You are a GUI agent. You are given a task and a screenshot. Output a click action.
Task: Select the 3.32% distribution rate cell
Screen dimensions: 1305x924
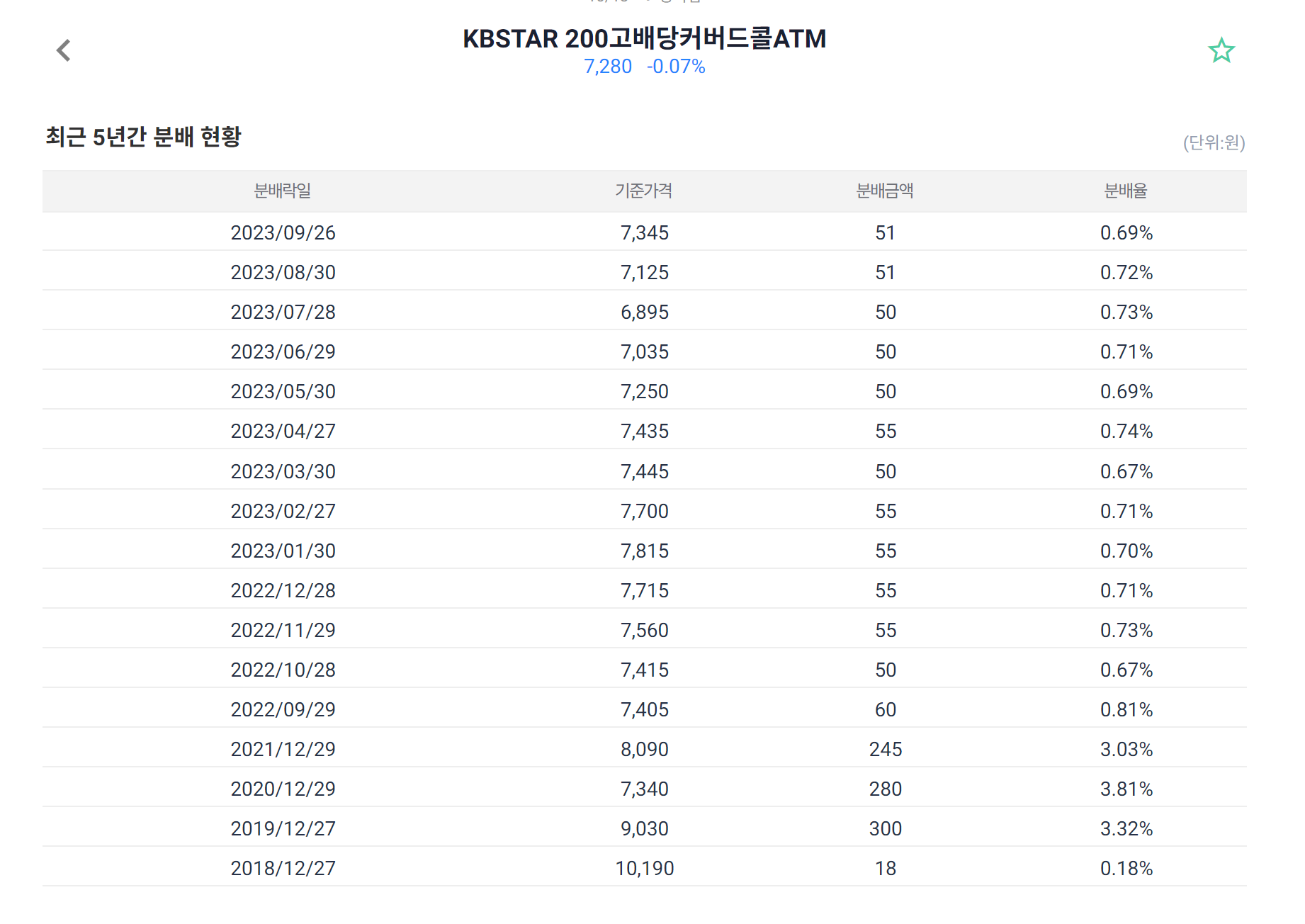[1126, 828]
